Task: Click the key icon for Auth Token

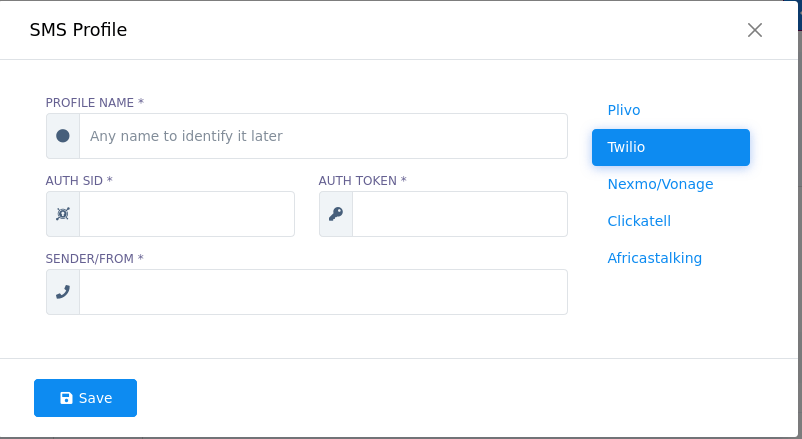Action: [336, 214]
